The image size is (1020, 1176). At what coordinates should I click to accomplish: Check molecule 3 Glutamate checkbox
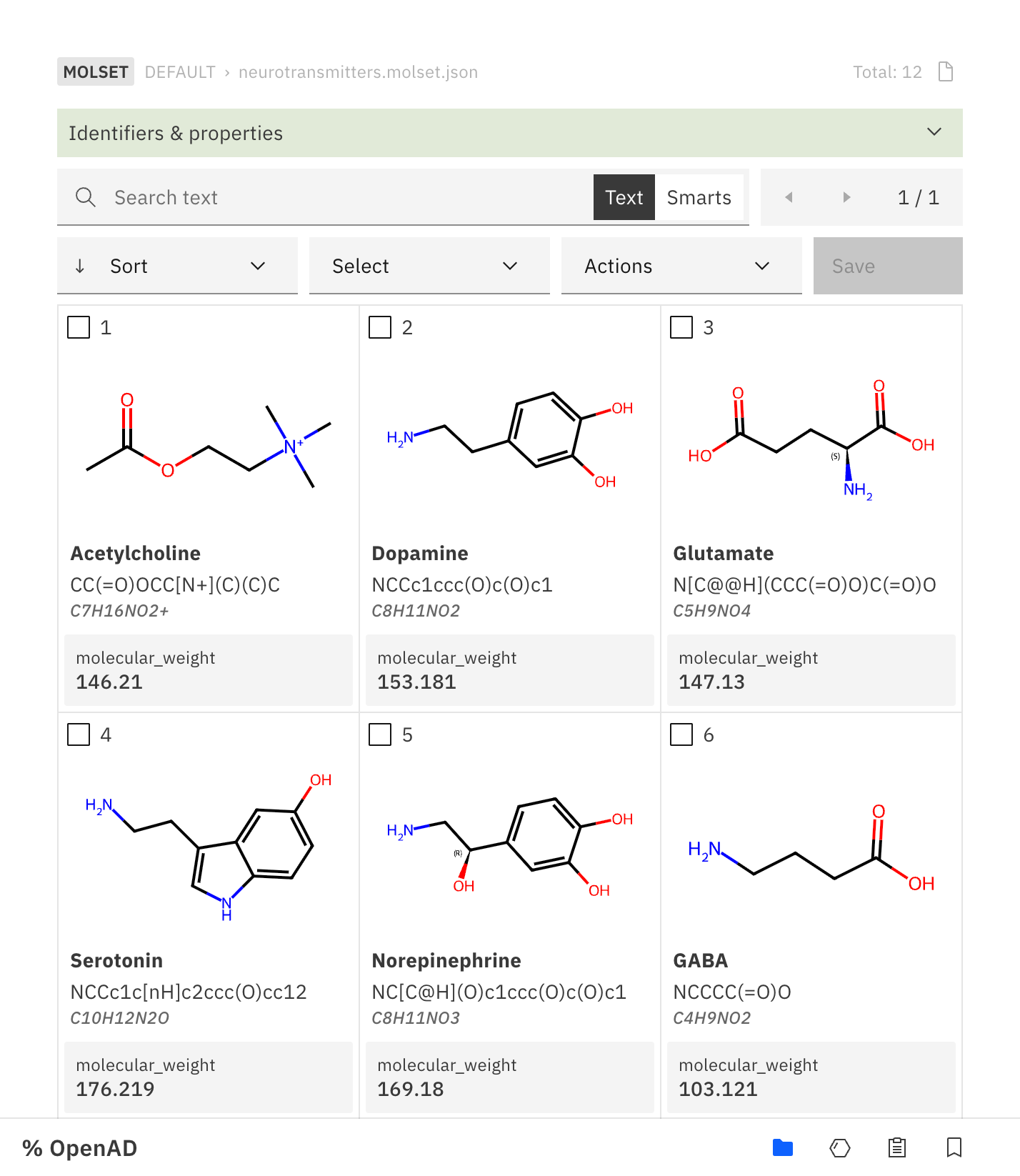[681, 327]
